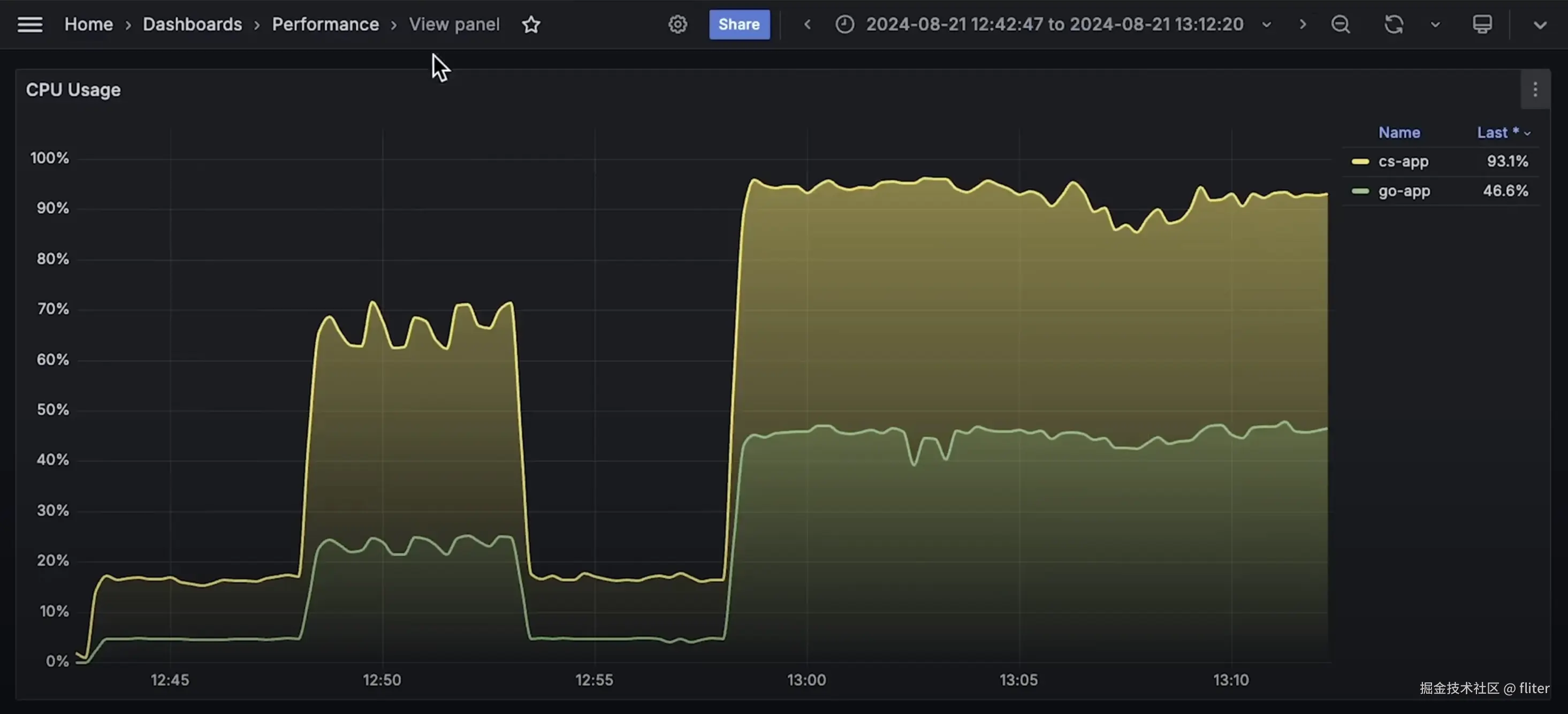Viewport: 1568px width, 714px height.
Task: Toggle cs-app series visibility in legend
Action: click(x=1403, y=161)
